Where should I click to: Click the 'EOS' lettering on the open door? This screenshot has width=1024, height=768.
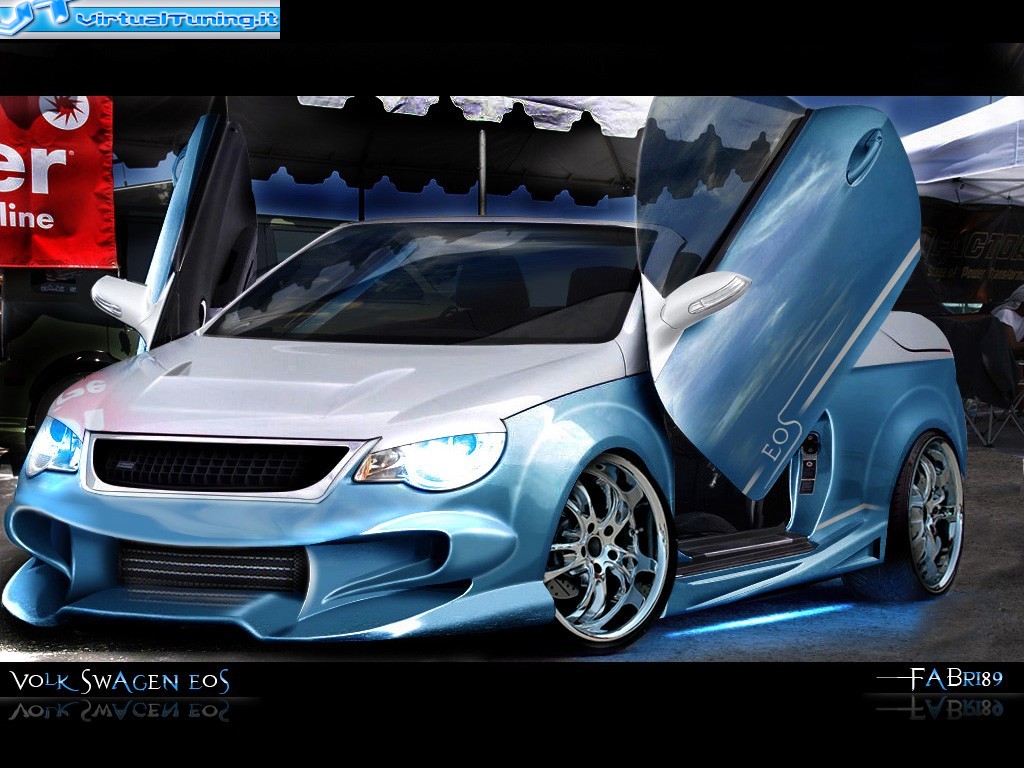coord(781,439)
